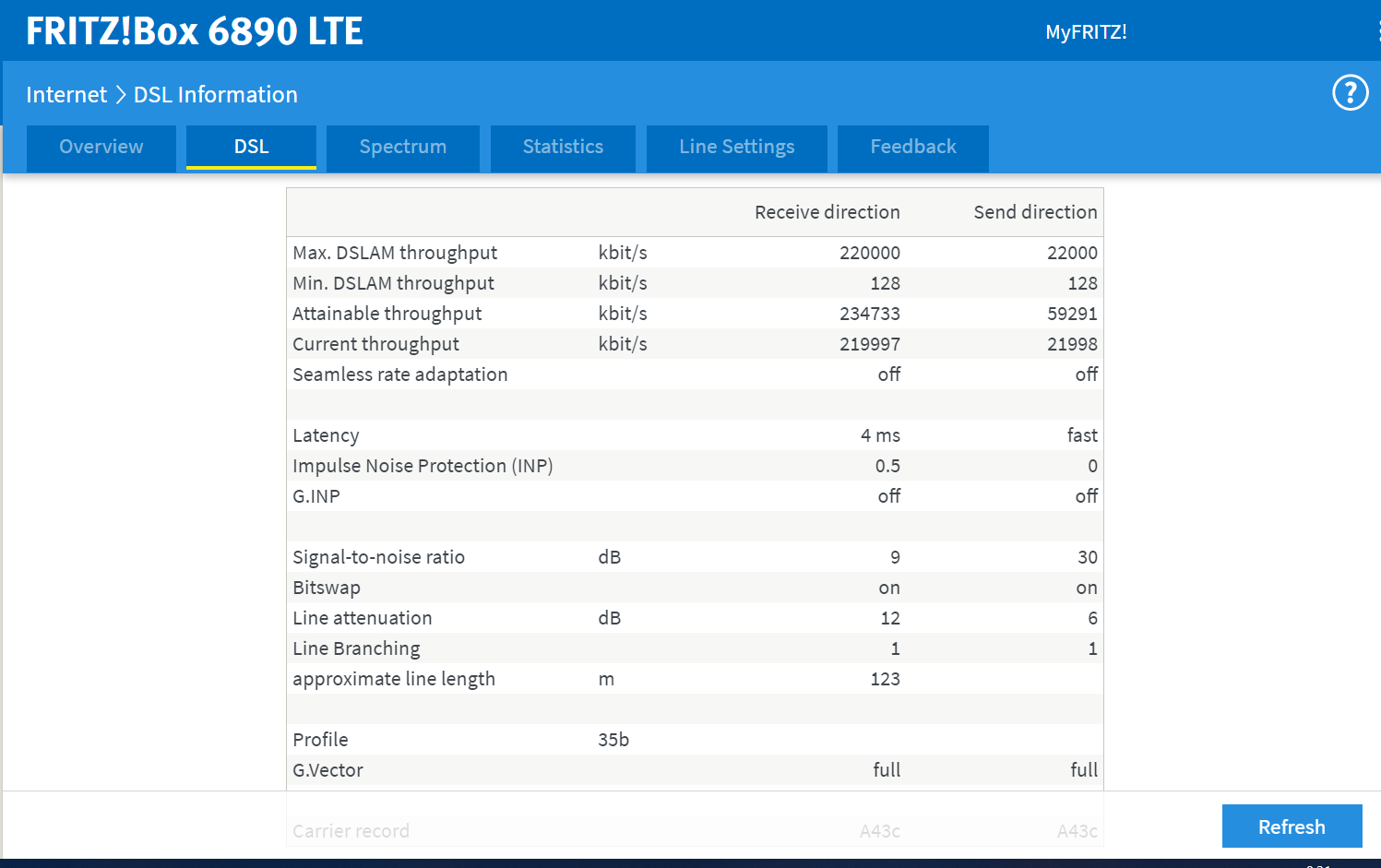Screen dimensions: 1381x868
Task: Go to the Statistics tab
Action: click(563, 148)
